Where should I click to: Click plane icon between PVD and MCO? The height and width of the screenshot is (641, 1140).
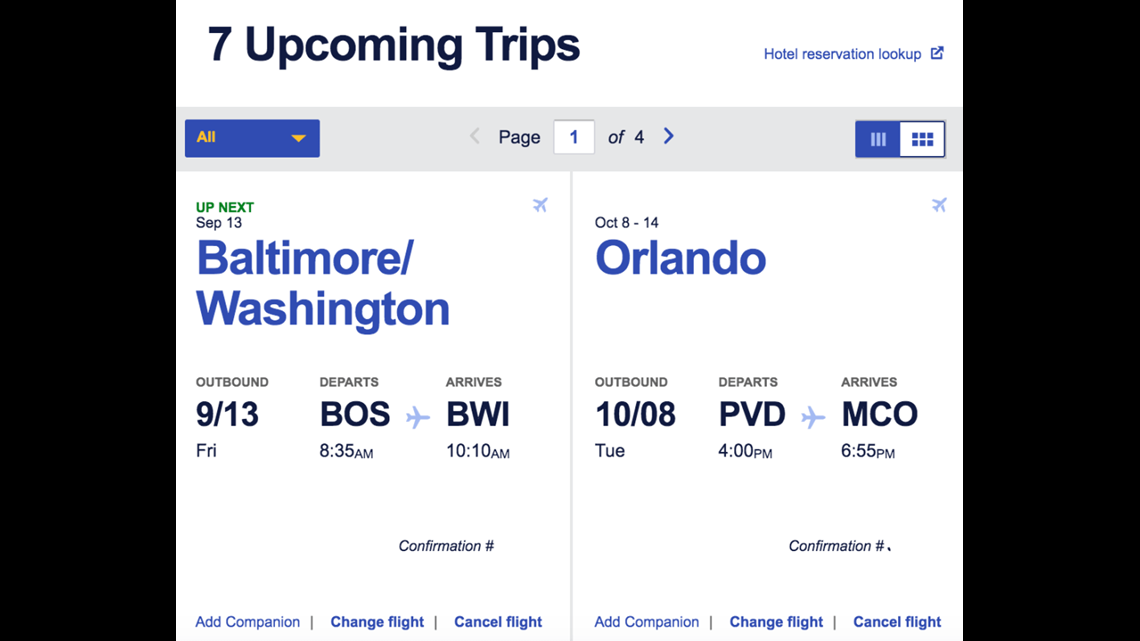click(x=813, y=417)
